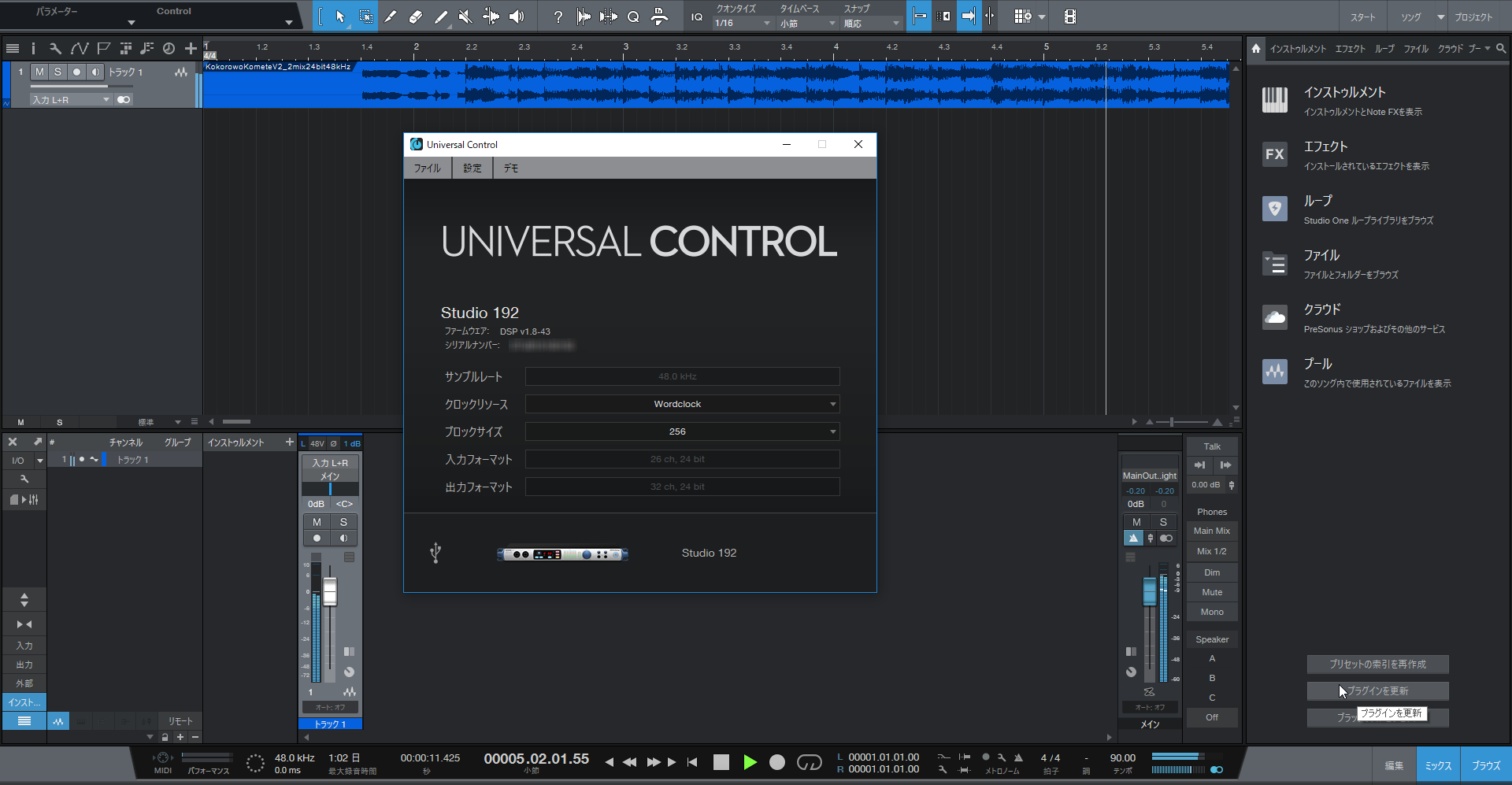This screenshot has height=785, width=1512.
Task: Toggle Mute on mixer channel Track 1
Action: (x=317, y=522)
